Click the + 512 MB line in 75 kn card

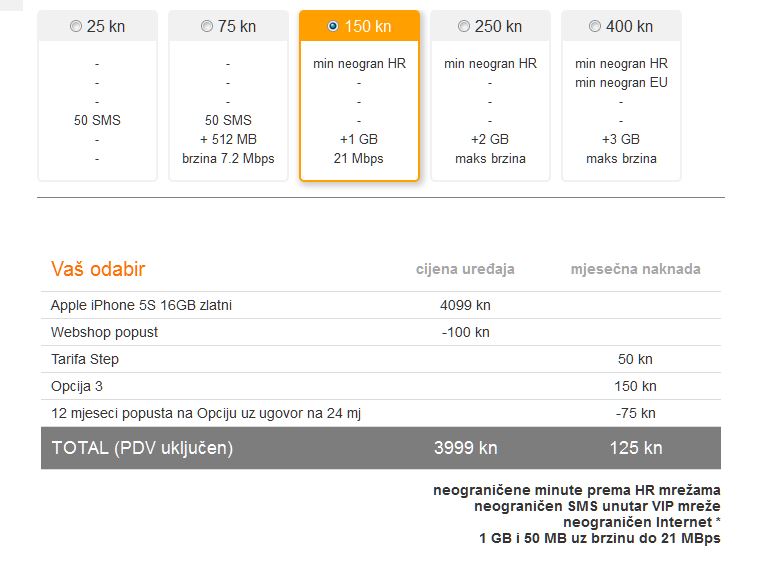click(x=228, y=139)
